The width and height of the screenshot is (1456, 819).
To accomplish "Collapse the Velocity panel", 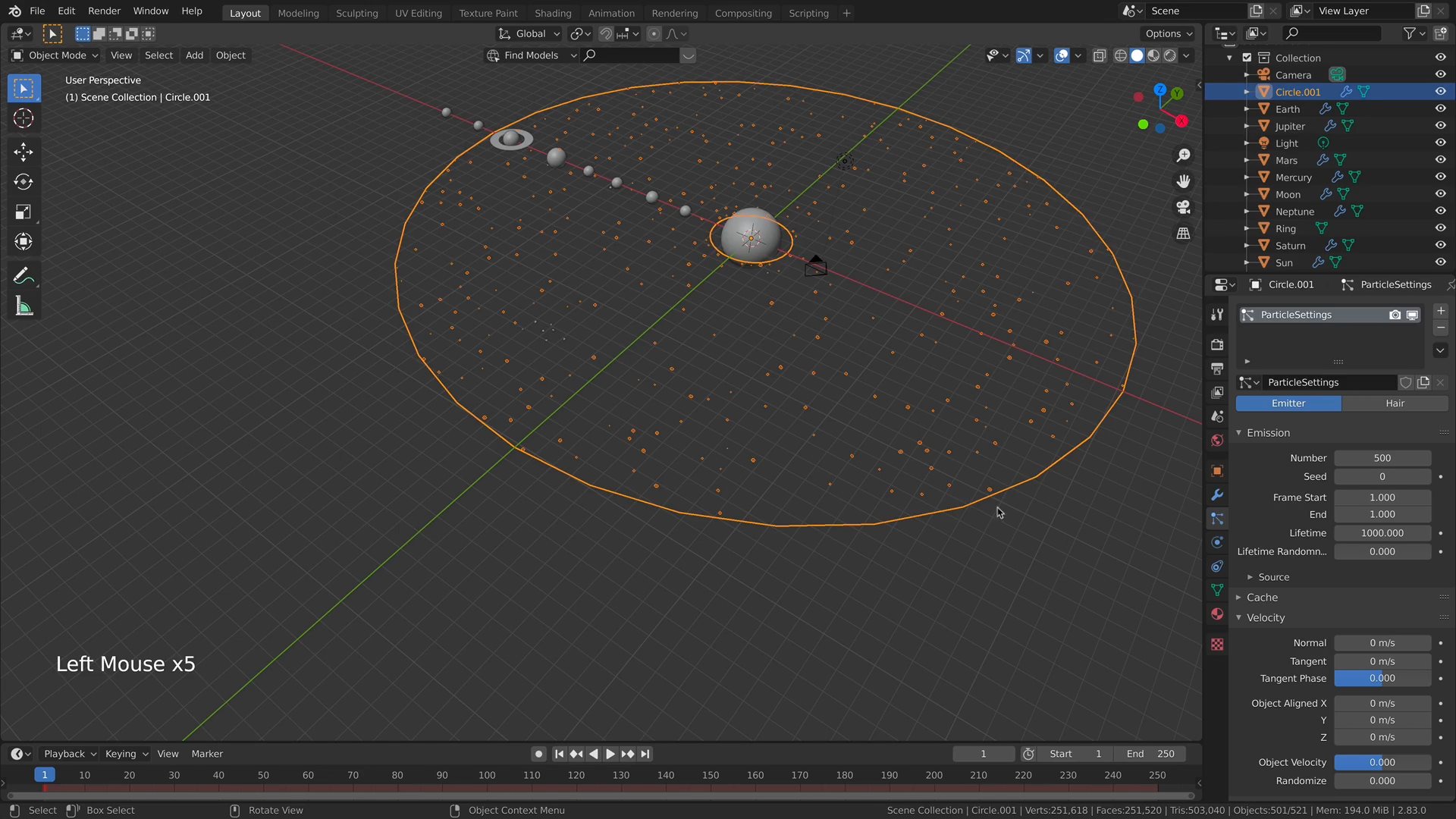I will 1265,618.
